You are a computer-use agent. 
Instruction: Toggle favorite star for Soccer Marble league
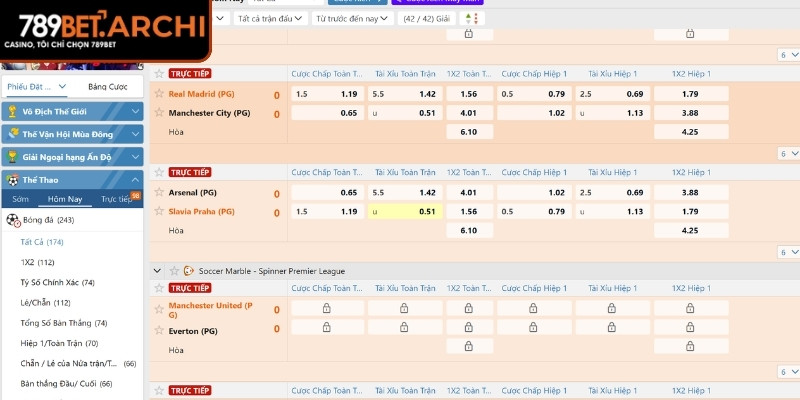coord(172,270)
